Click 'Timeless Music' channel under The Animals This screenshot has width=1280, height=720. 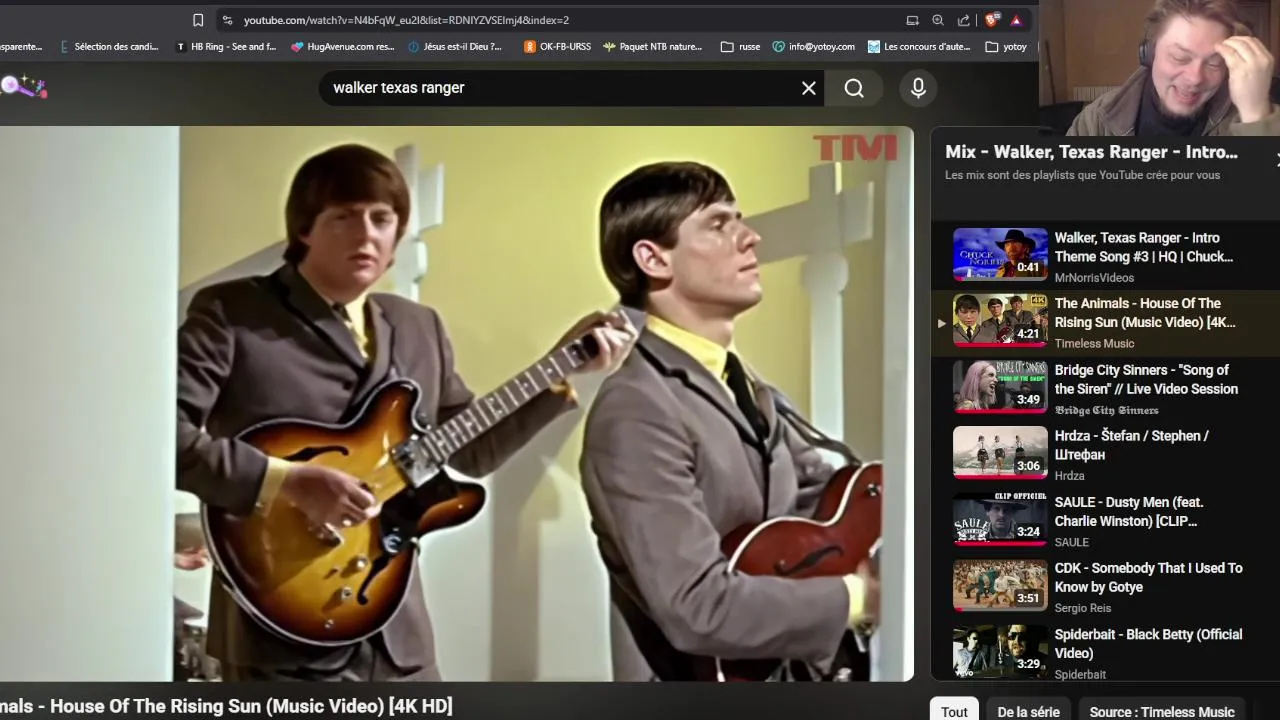[1094, 344]
